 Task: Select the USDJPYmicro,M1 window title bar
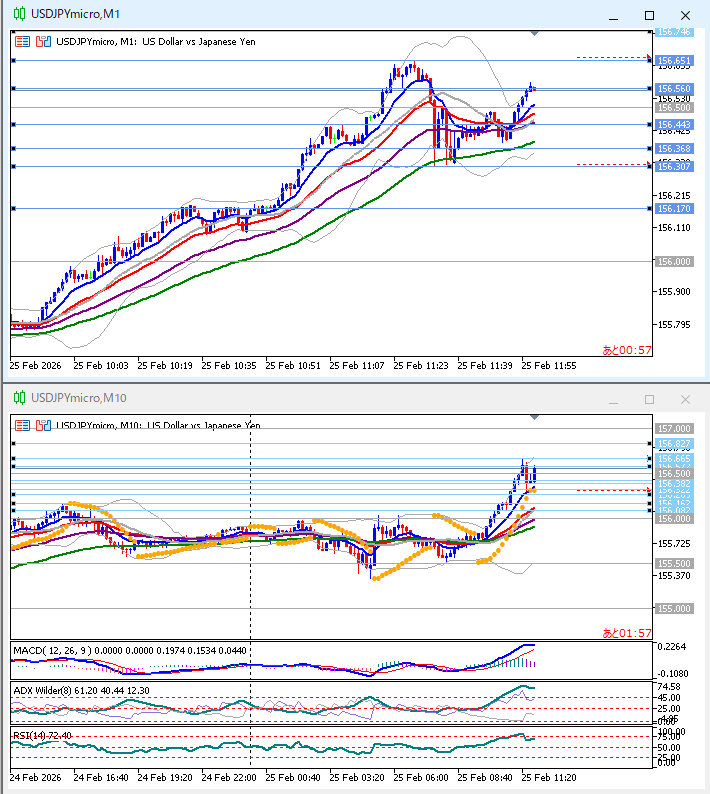click(x=300, y=15)
